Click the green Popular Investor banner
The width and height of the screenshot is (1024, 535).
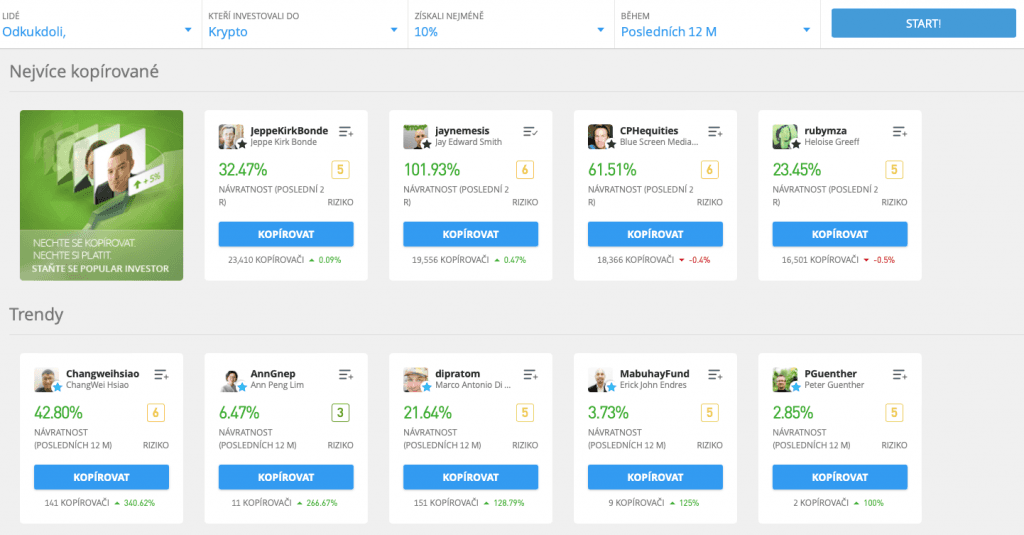(101, 195)
